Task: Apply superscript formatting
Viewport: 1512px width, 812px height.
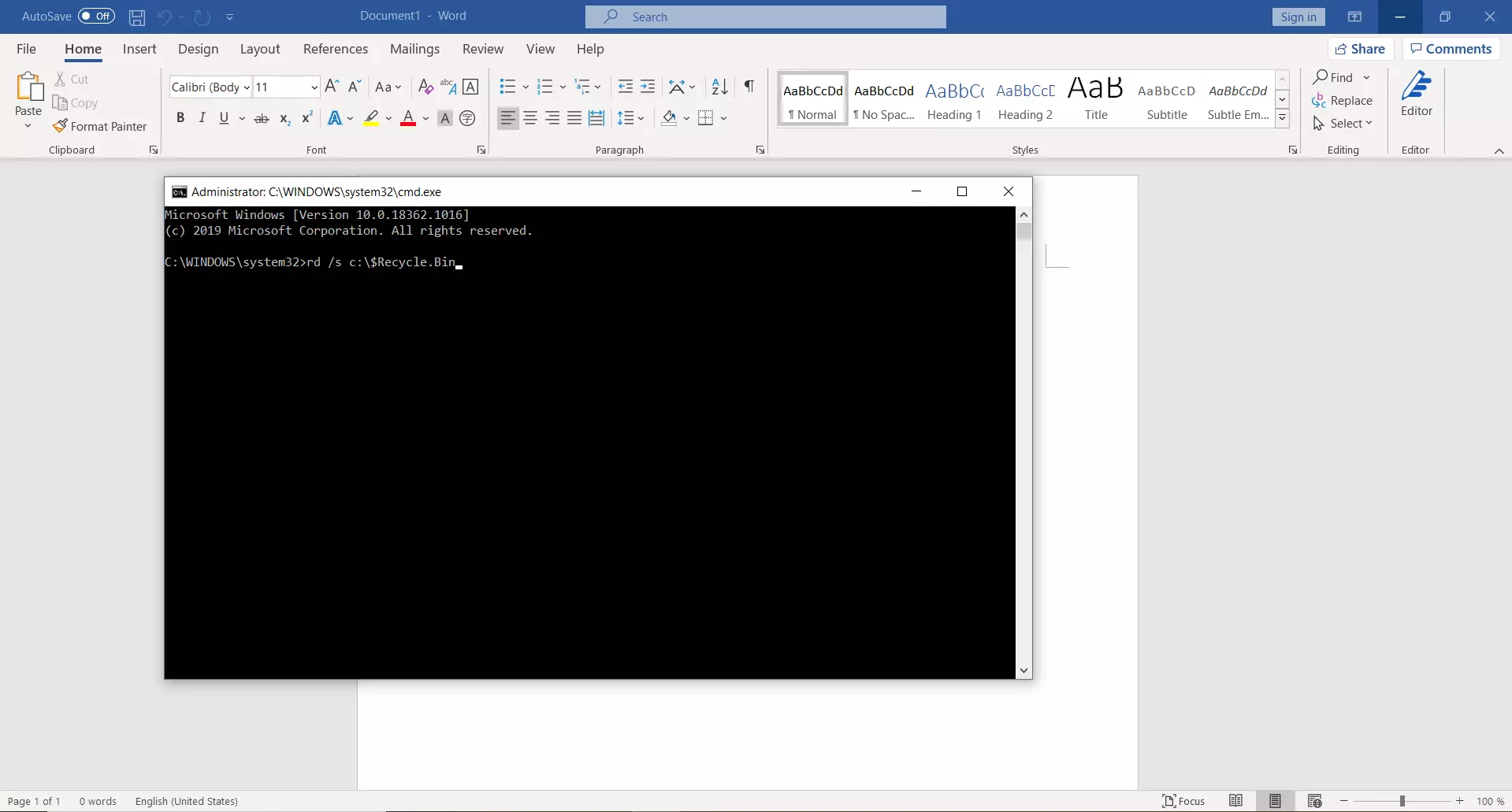Action: point(307,118)
